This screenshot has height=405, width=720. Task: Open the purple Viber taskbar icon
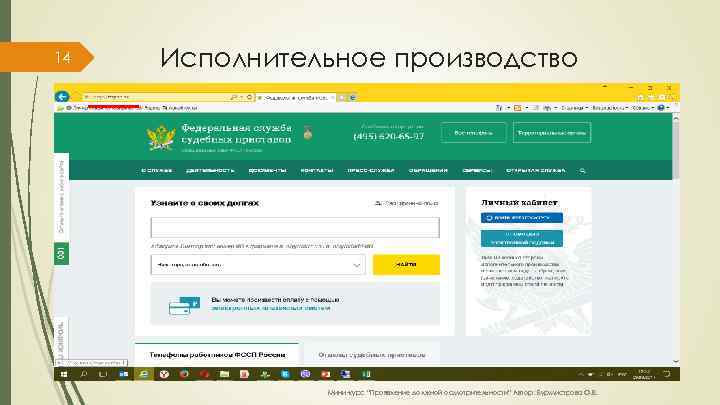(x=305, y=374)
